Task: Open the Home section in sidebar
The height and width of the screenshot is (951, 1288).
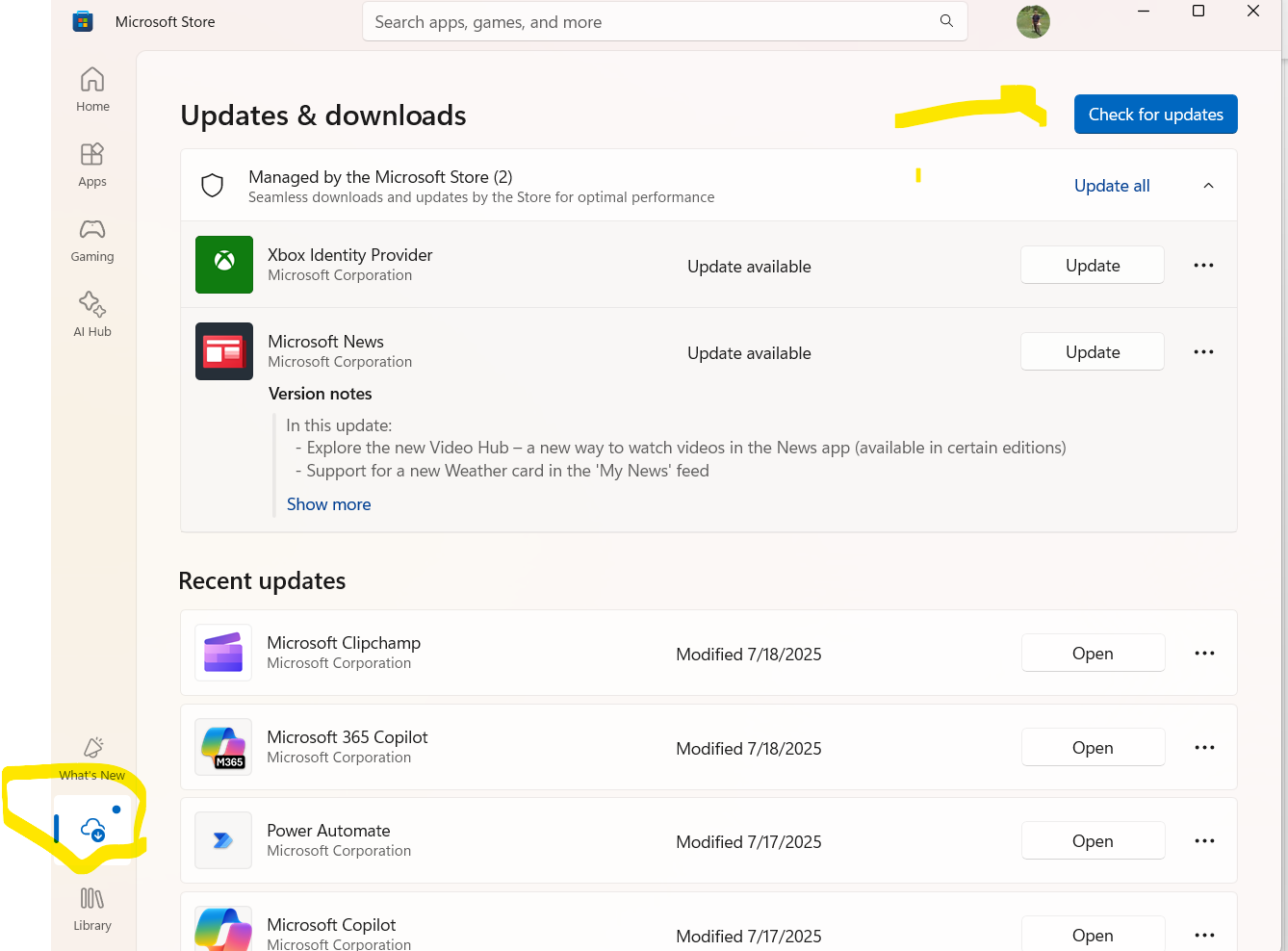Action: pos(92,90)
